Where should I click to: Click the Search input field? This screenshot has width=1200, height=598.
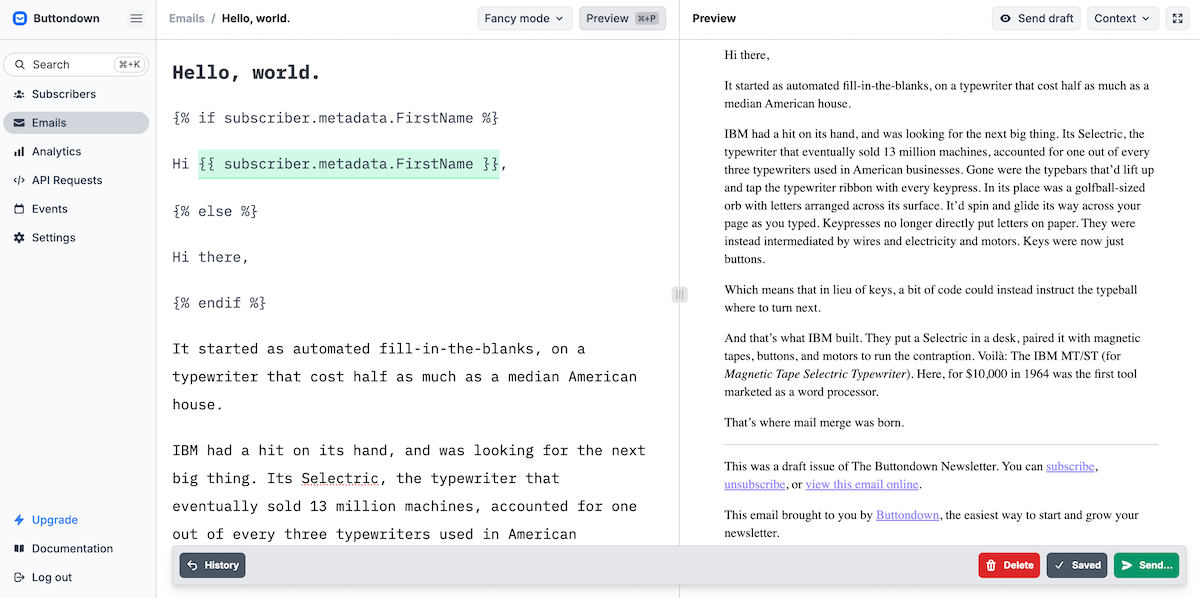[76, 65]
